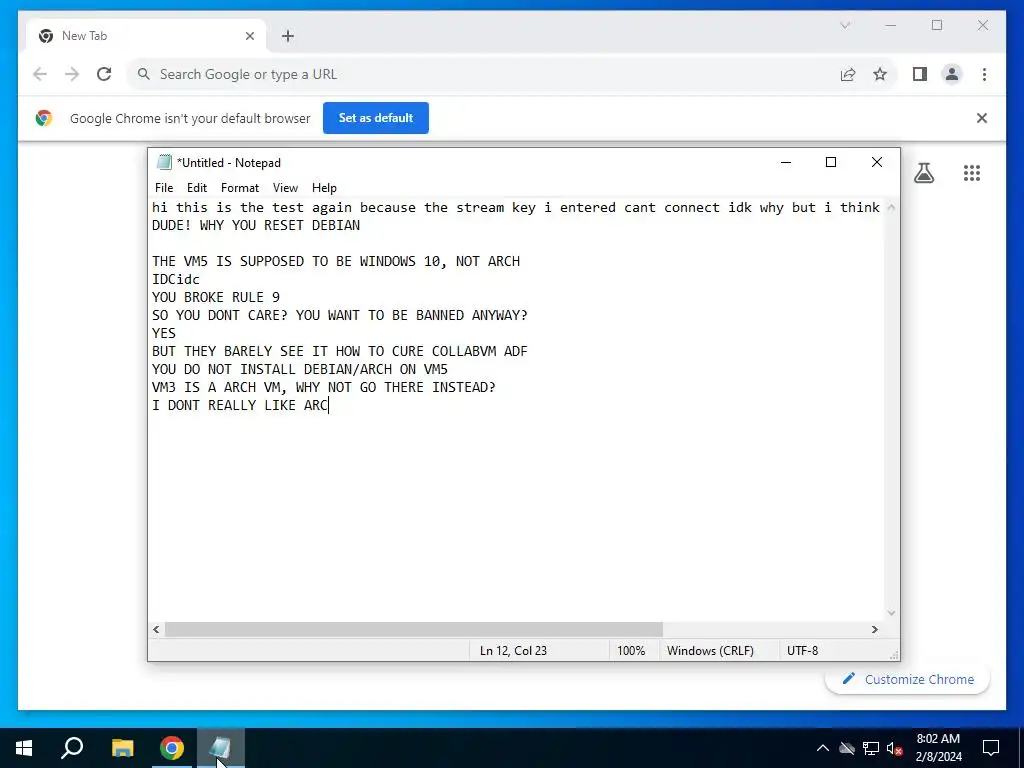Click the network tray icon

click(871, 748)
